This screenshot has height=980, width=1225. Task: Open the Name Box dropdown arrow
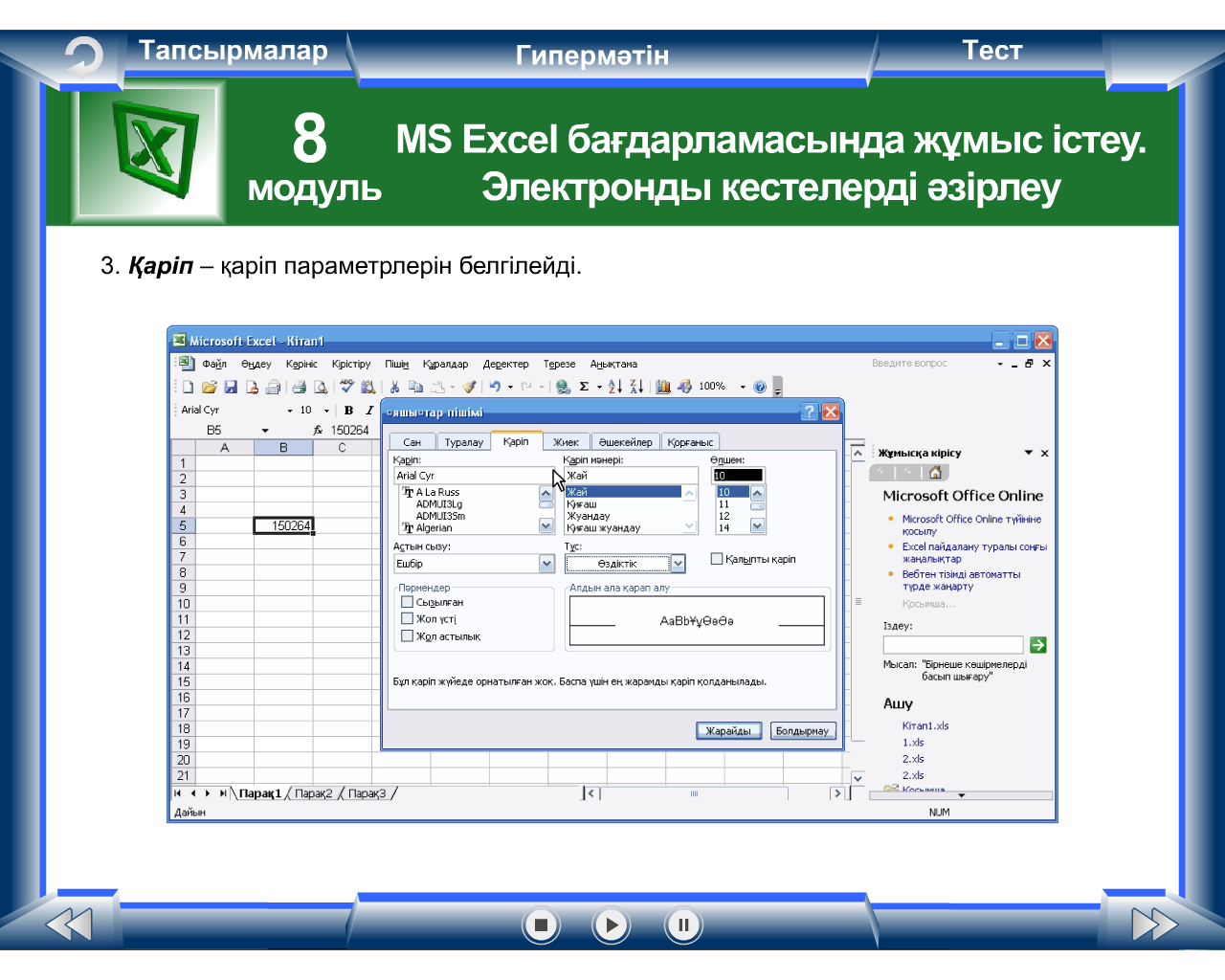pyautogui.click(x=265, y=431)
